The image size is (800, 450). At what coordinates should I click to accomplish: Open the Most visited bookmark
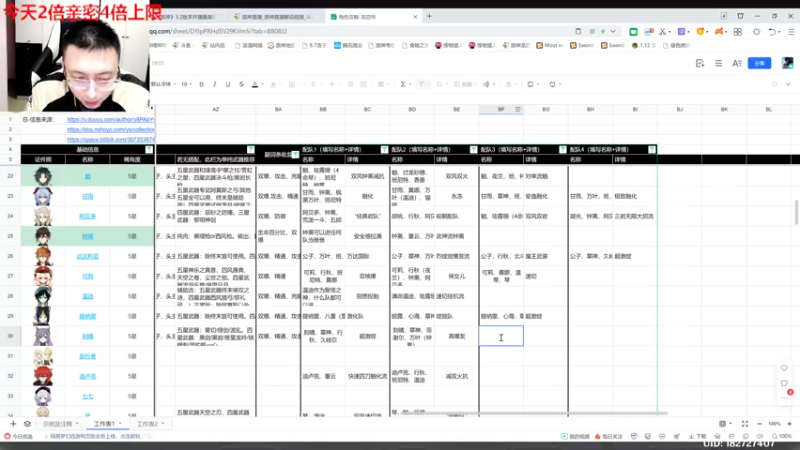550,45
